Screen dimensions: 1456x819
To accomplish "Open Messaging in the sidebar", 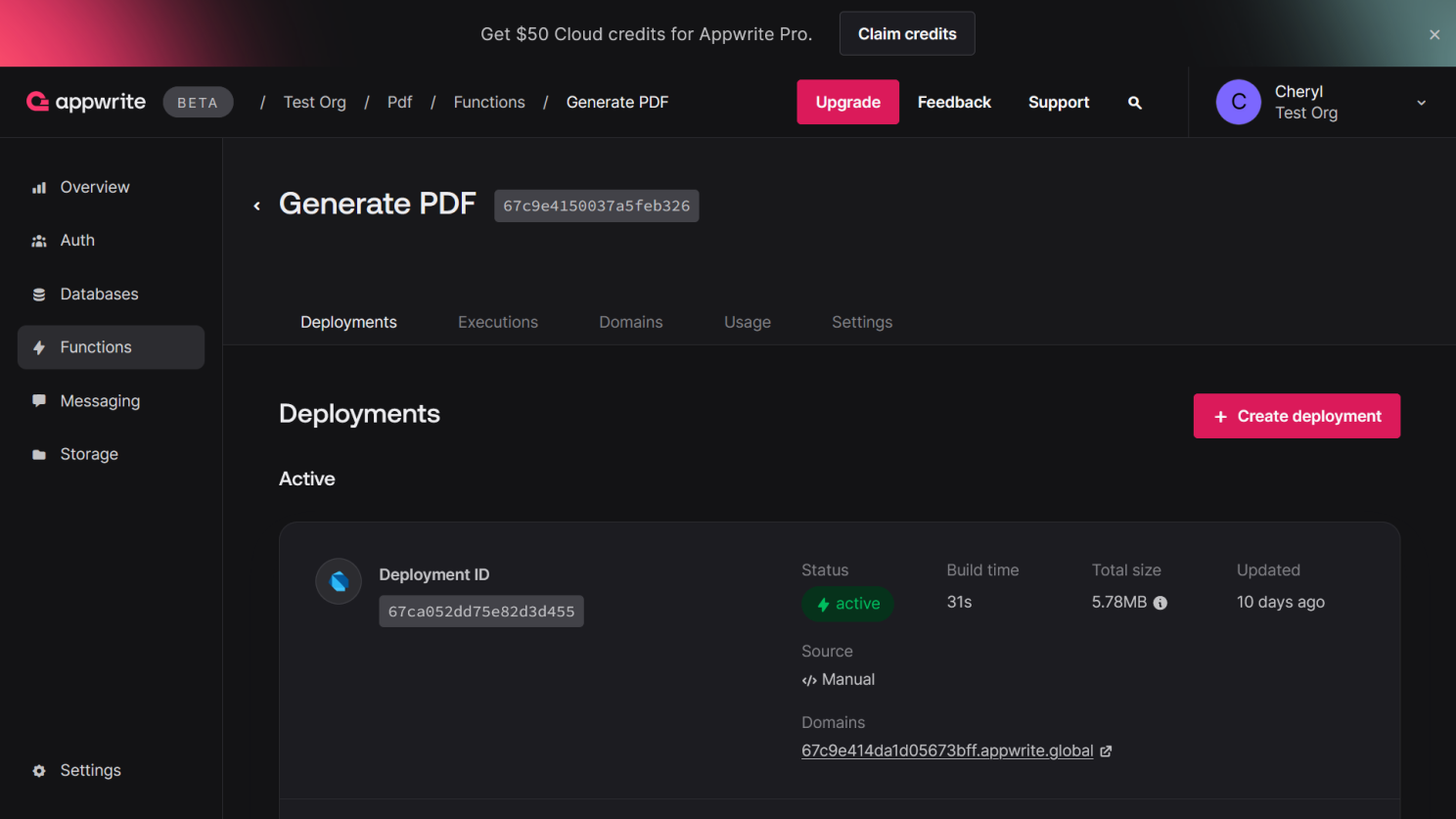I will 100,401.
